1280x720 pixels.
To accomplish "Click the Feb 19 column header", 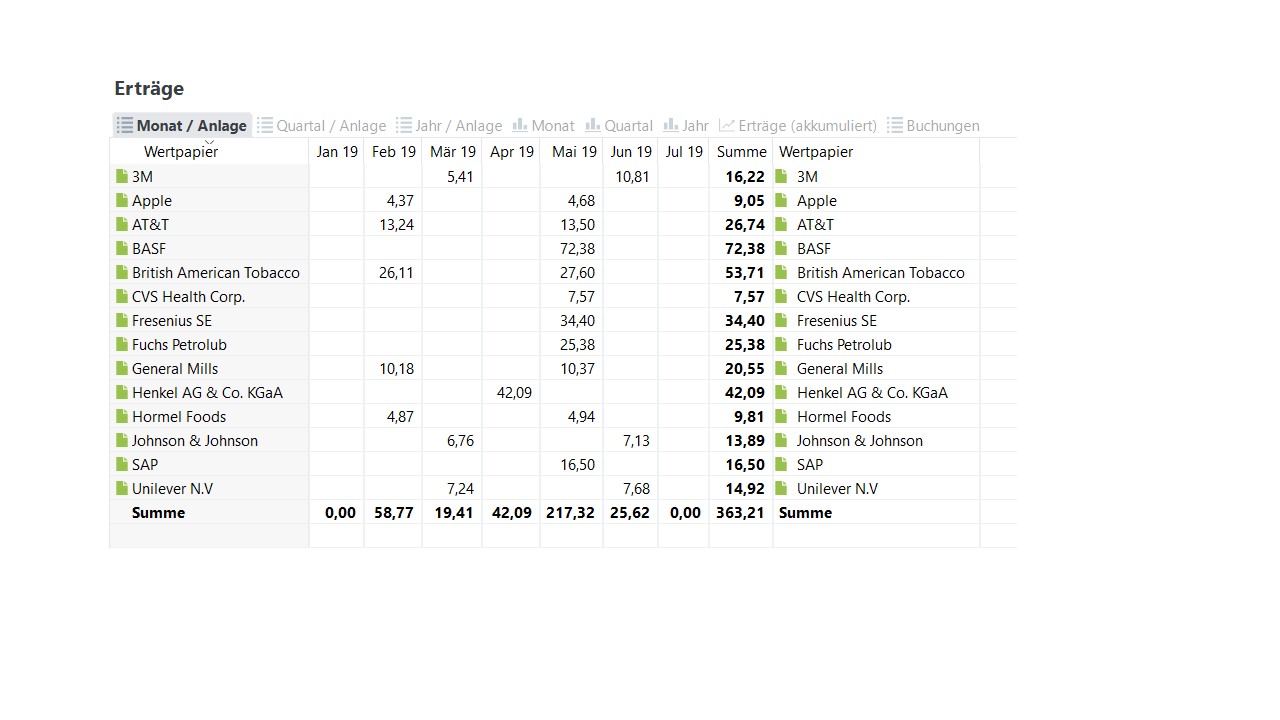I will pyautogui.click(x=394, y=152).
